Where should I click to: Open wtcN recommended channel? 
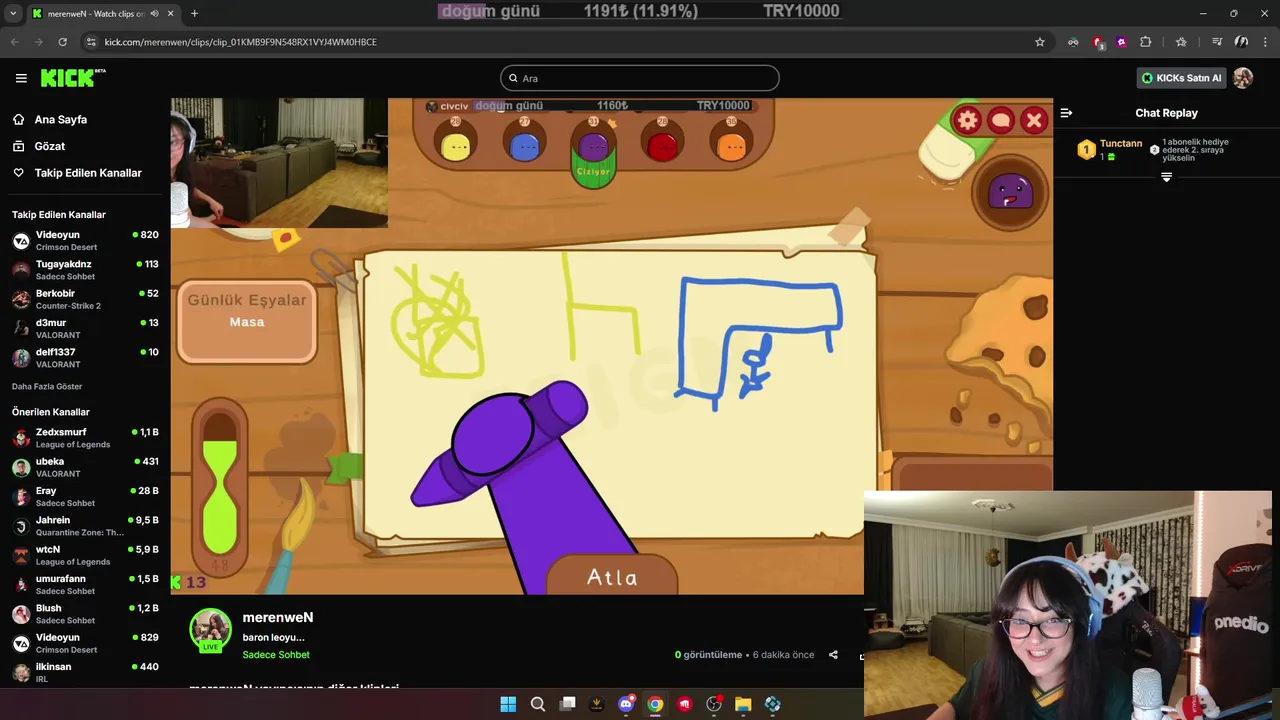(85, 555)
